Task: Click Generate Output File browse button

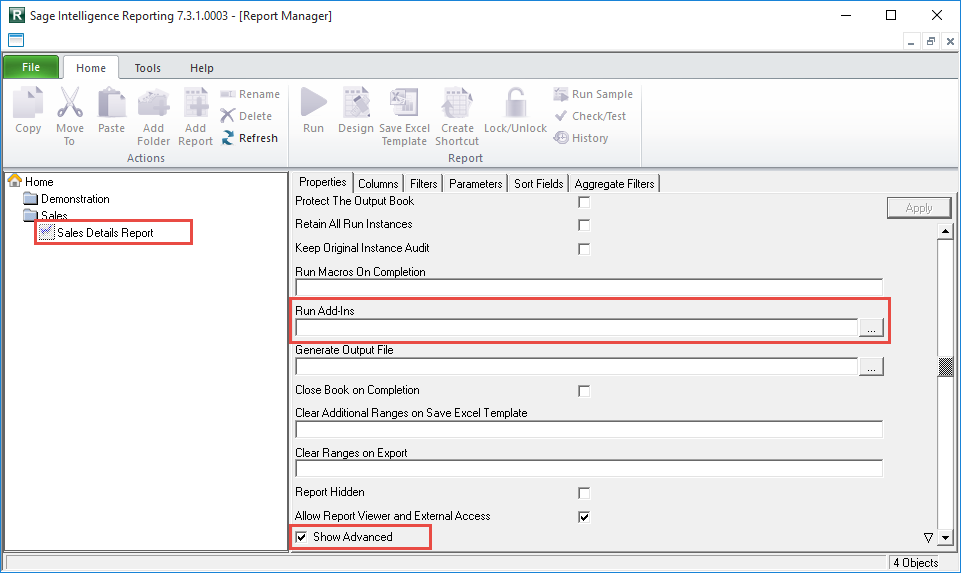Action: pyautogui.click(x=871, y=366)
